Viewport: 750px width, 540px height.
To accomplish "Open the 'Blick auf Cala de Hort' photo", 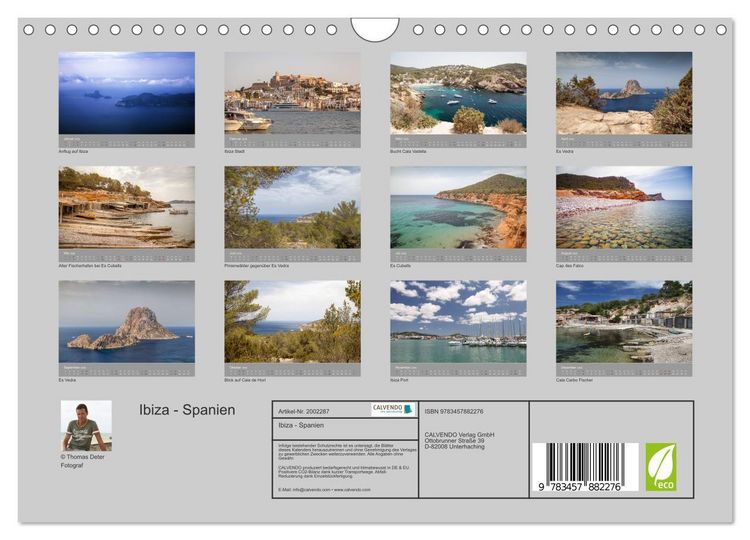I will point(292,321).
